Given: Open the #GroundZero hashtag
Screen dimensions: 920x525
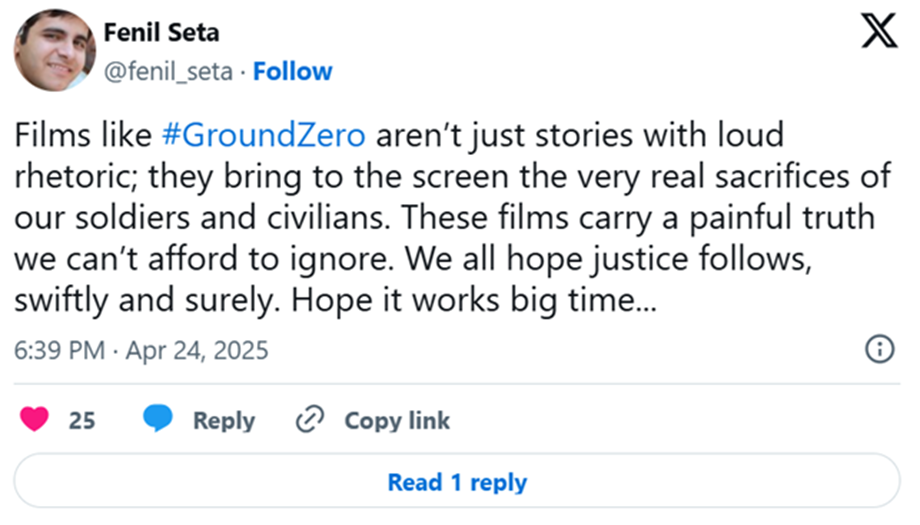Looking at the screenshot, I should click(262, 135).
